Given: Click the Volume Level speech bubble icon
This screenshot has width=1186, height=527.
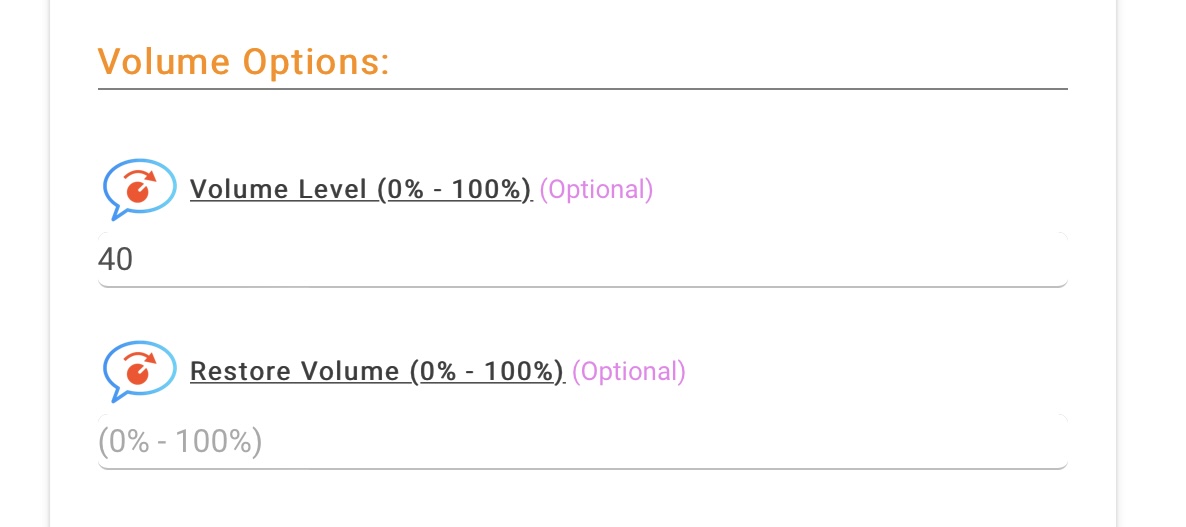Looking at the screenshot, I should coord(140,189).
